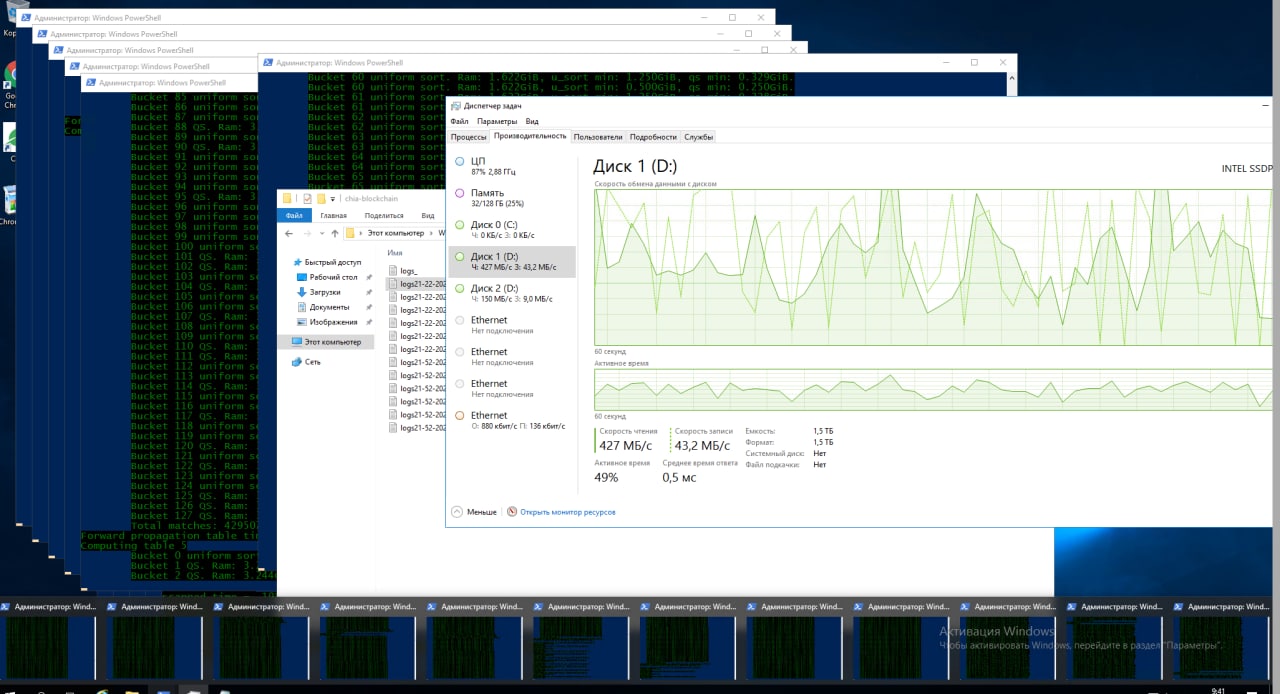
Task: Click Этот компьютер in navigation pane
Action: pos(332,342)
